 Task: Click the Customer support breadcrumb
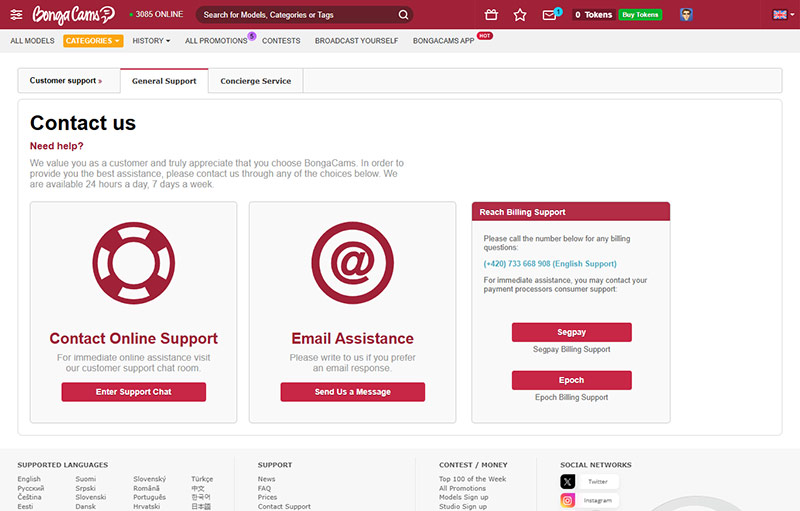click(66, 81)
